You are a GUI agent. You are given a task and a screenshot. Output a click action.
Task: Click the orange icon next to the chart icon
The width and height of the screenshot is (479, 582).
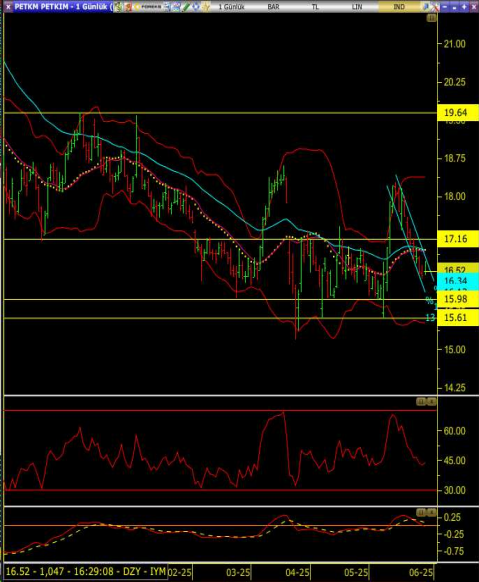pyautogui.click(x=128, y=7)
